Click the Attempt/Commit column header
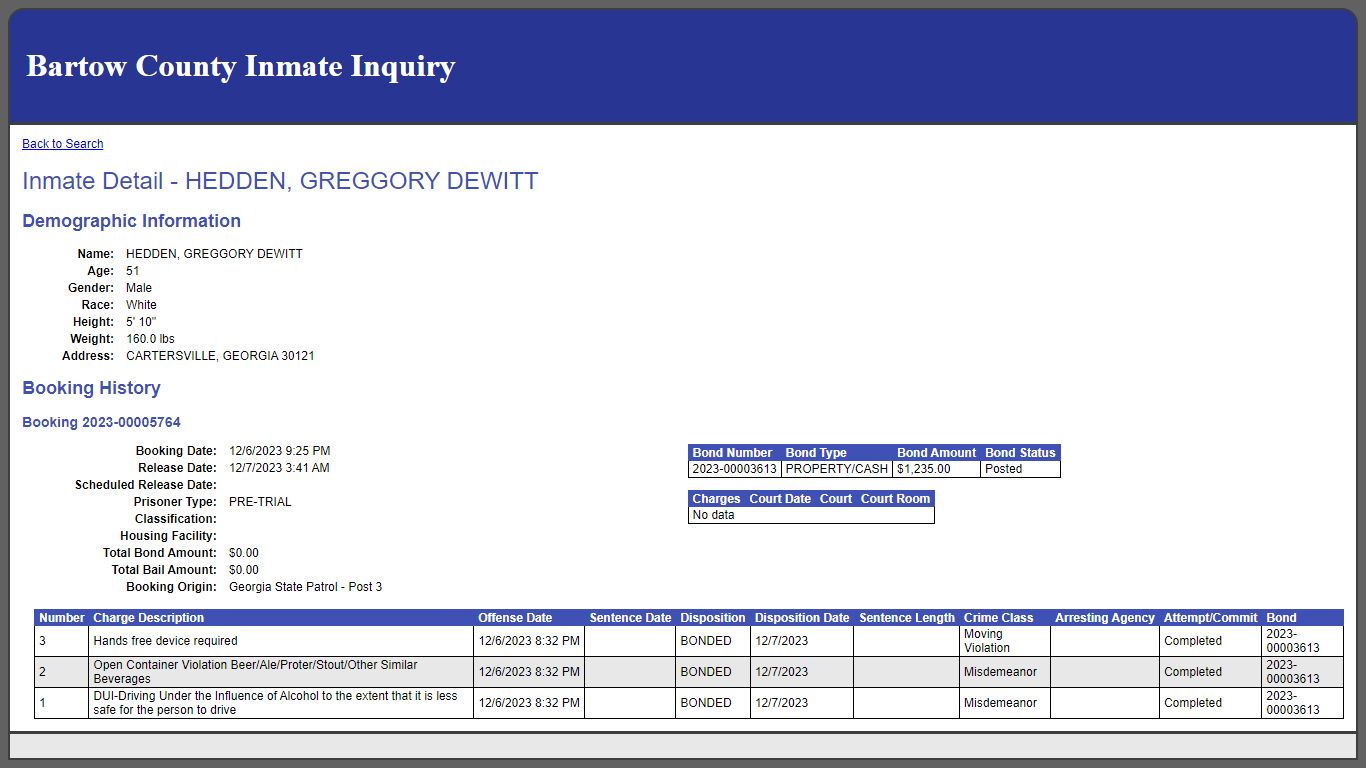The height and width of the screenshot is (768, 1366). (x=1211, y=618)
